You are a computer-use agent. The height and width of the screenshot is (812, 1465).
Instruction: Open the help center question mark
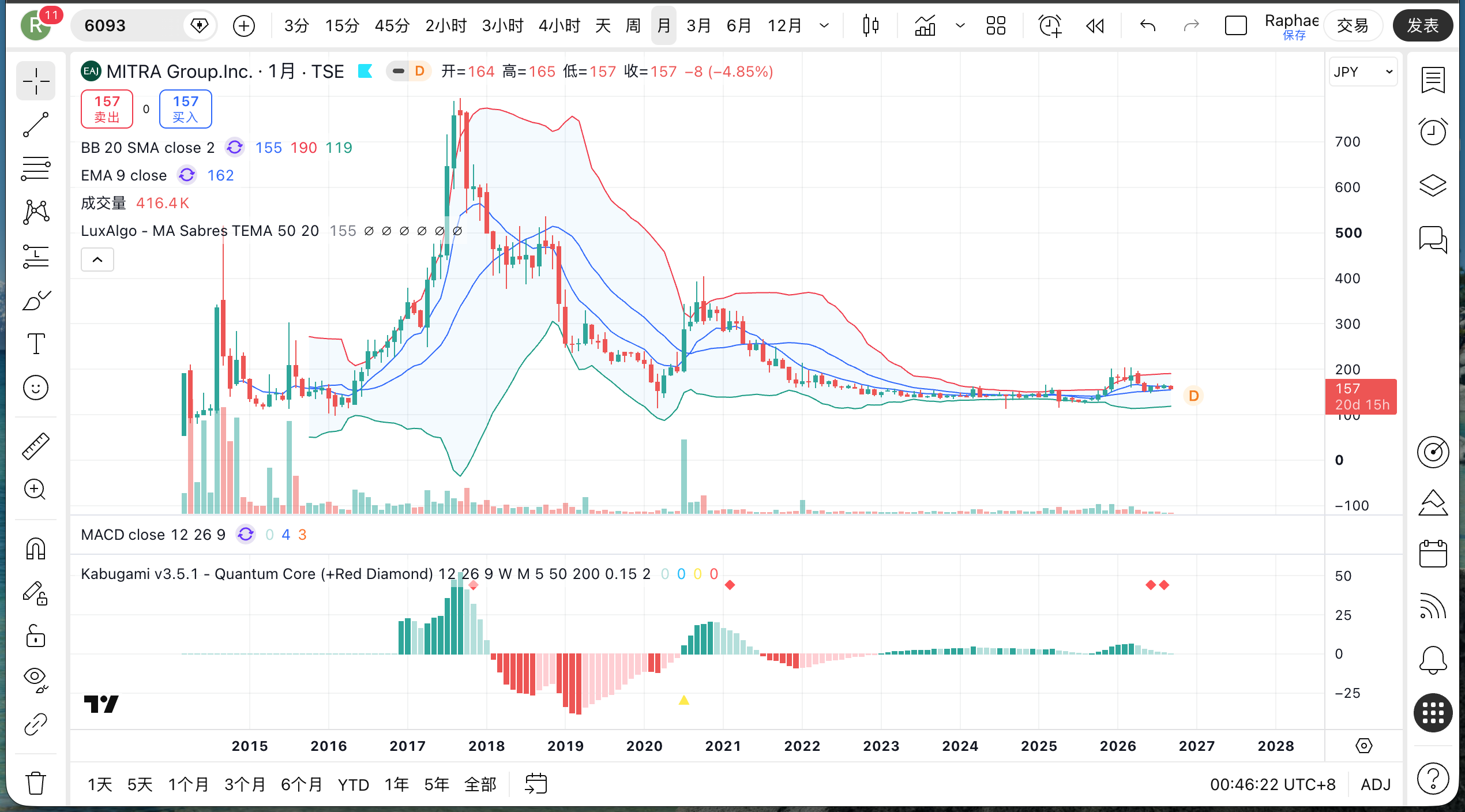(x=1433, y=779)
